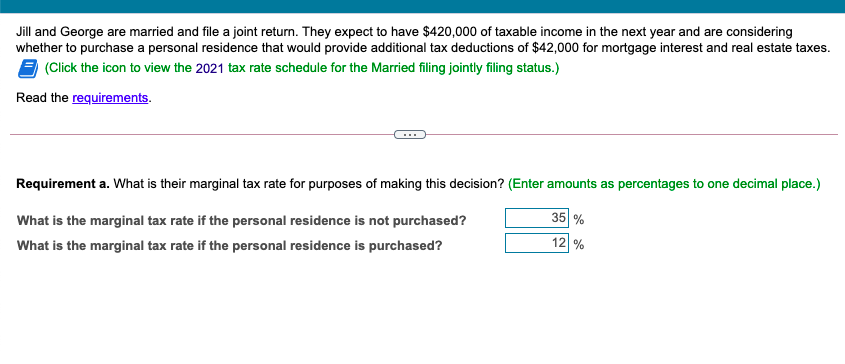Click the green 2021 tax rate schedule text
The height and width of the screenshot is (364, 845).
click(x=302, y=68)
